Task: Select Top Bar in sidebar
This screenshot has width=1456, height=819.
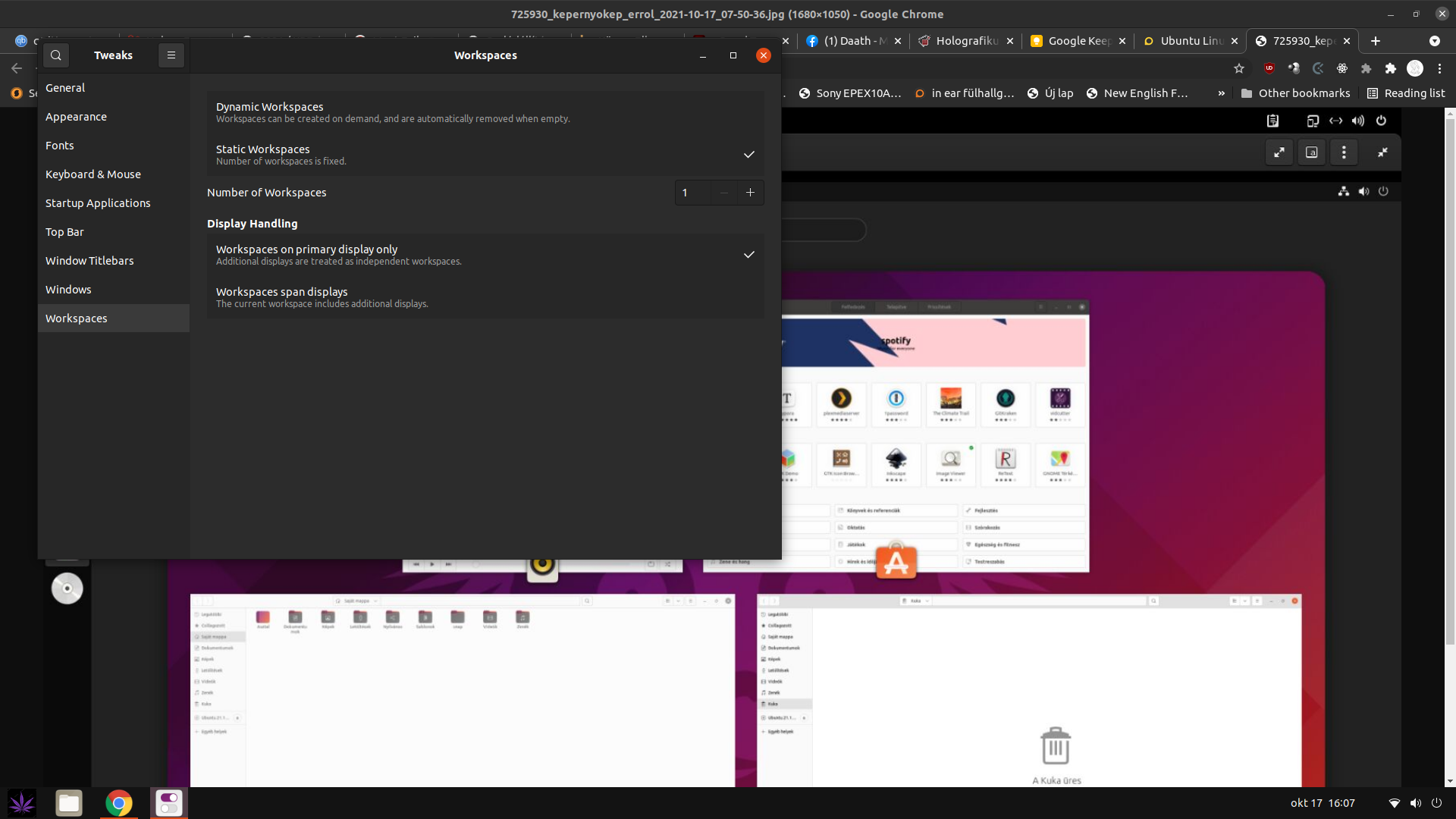Action: coord(114,232)
